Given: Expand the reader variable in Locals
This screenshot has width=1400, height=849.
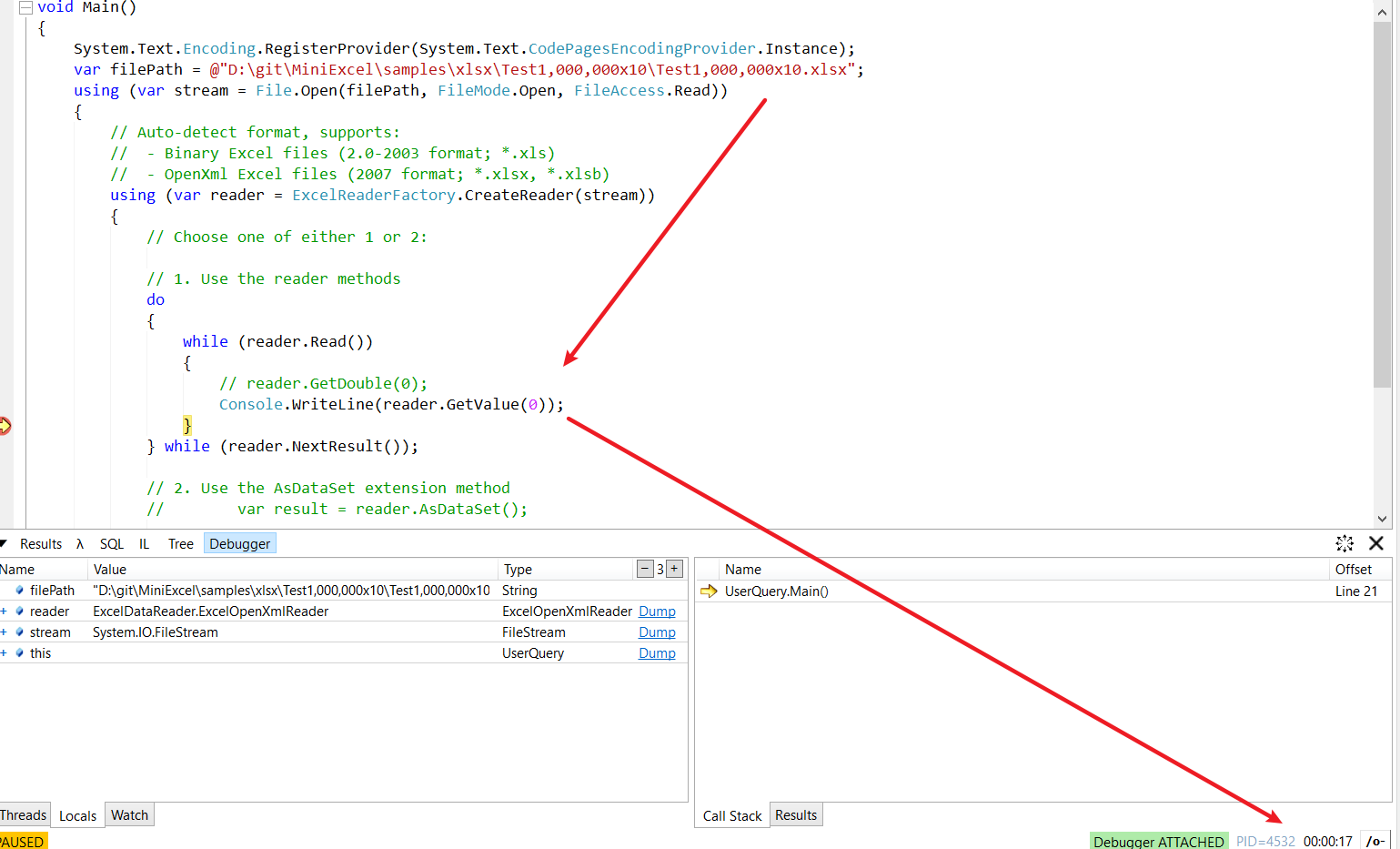Looking at the screenshot, I should [x=5, y=611].
